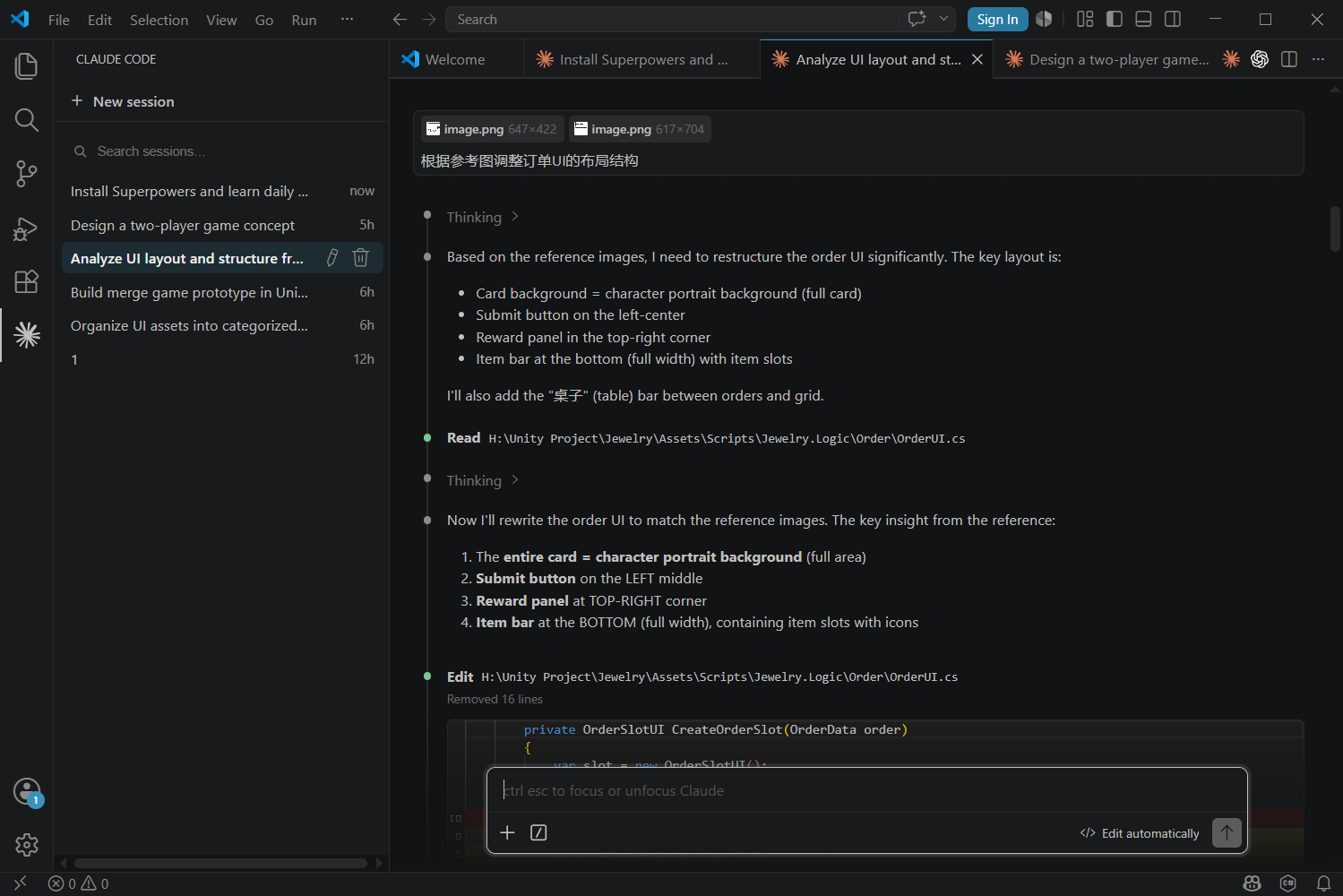Open new Claude Code tab from editor toolbar
Image resolution: width=1343 pixels, height=896 pixels.
(1231, 59)
